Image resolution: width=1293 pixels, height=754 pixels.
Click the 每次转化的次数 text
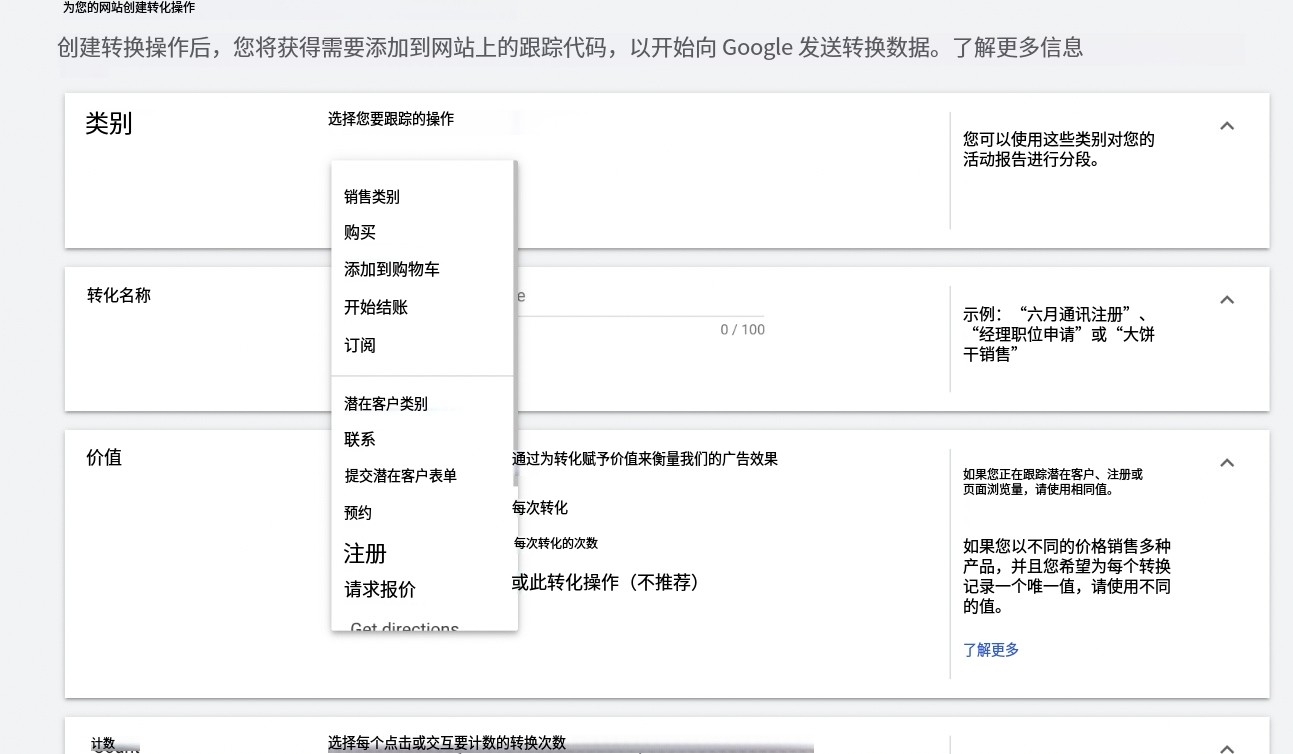[556, 543]
